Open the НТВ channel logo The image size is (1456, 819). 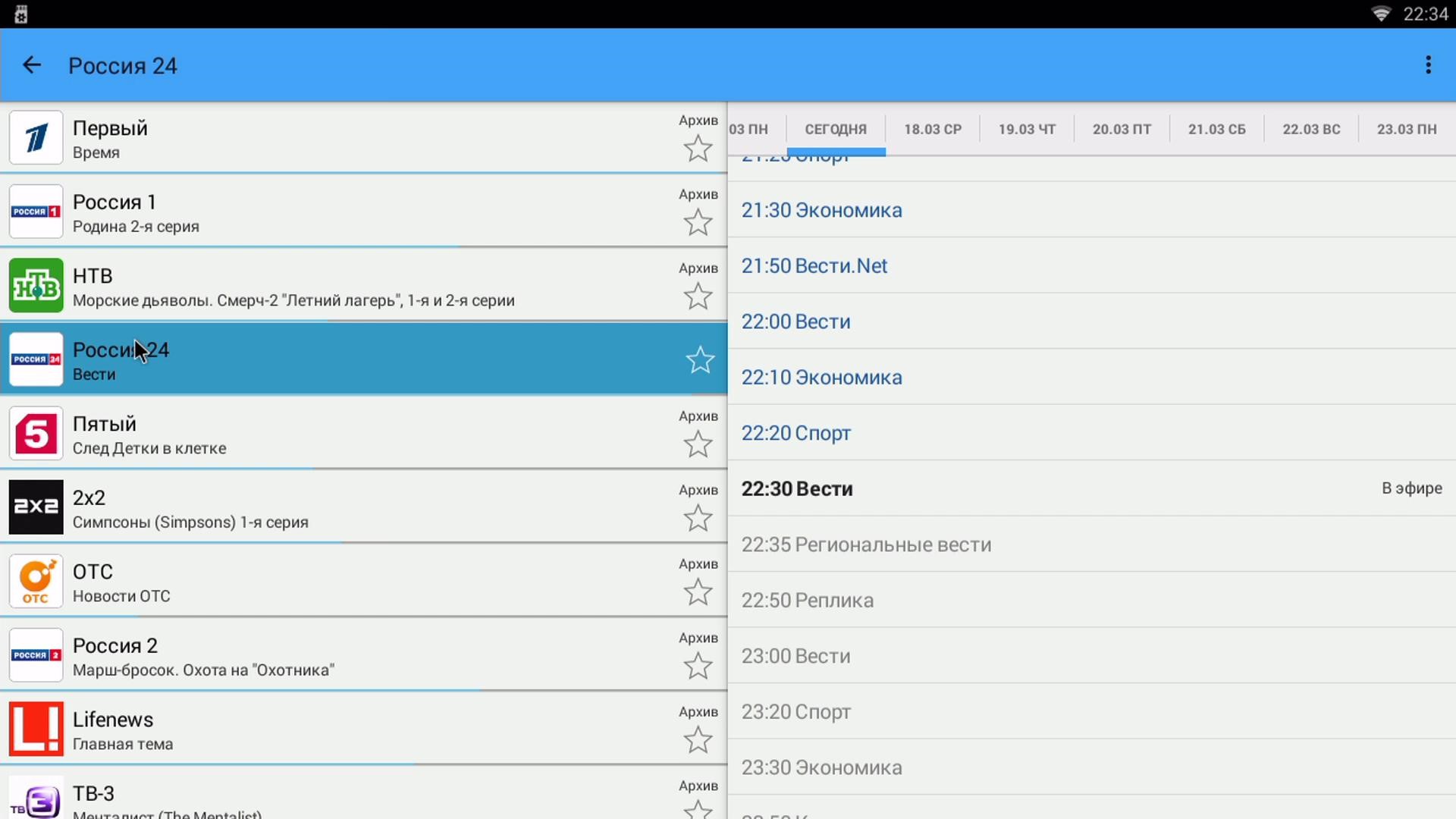pyautogui.click(x=36, y=285)
